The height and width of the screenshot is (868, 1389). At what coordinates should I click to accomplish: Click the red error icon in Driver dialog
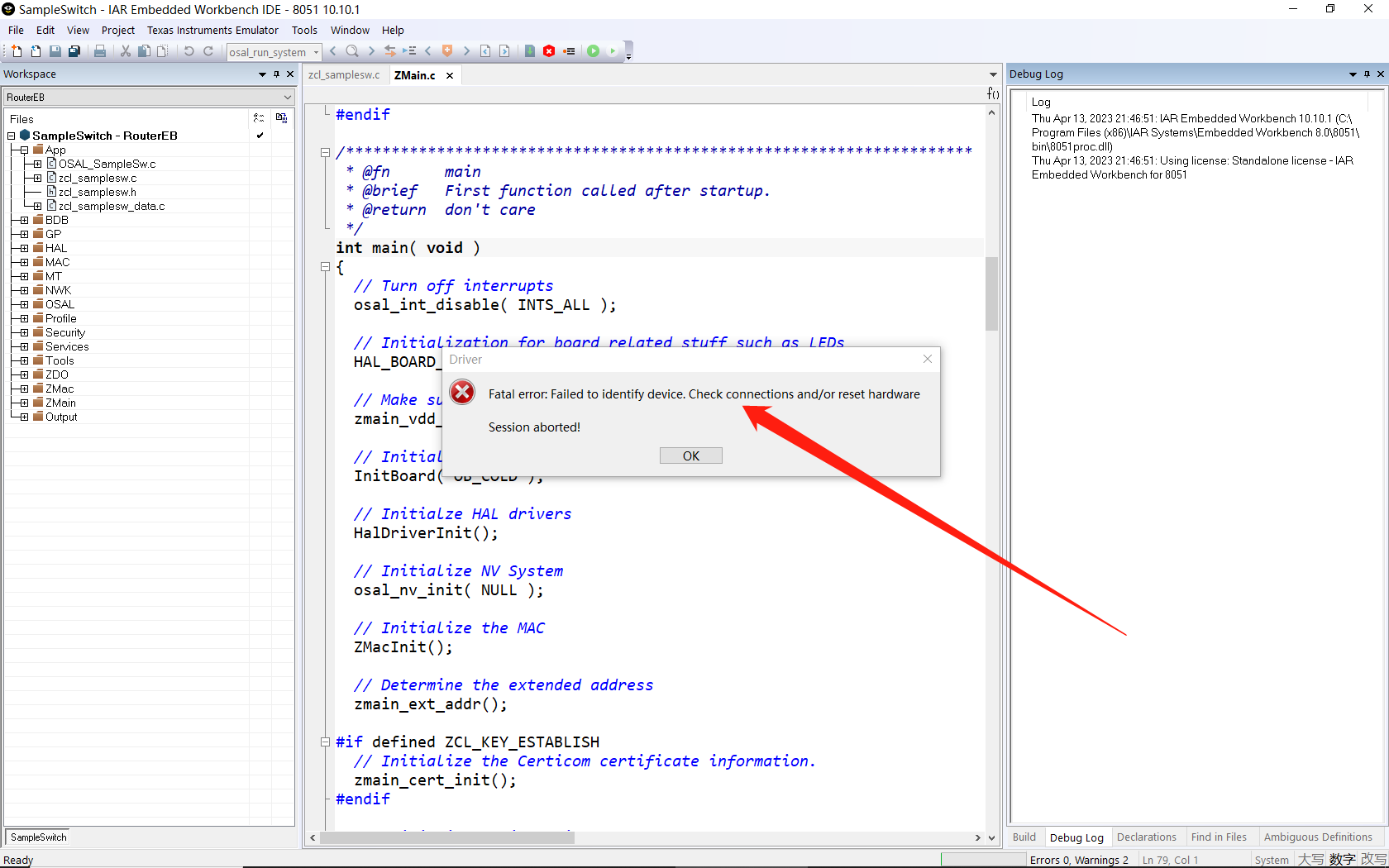(463, 392)
